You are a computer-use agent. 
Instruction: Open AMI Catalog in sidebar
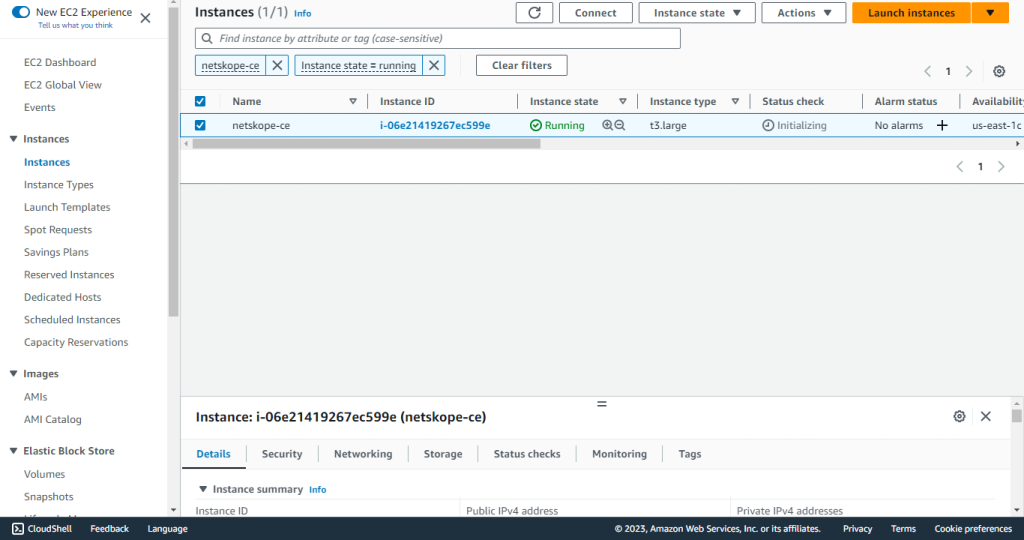point(53,419)
